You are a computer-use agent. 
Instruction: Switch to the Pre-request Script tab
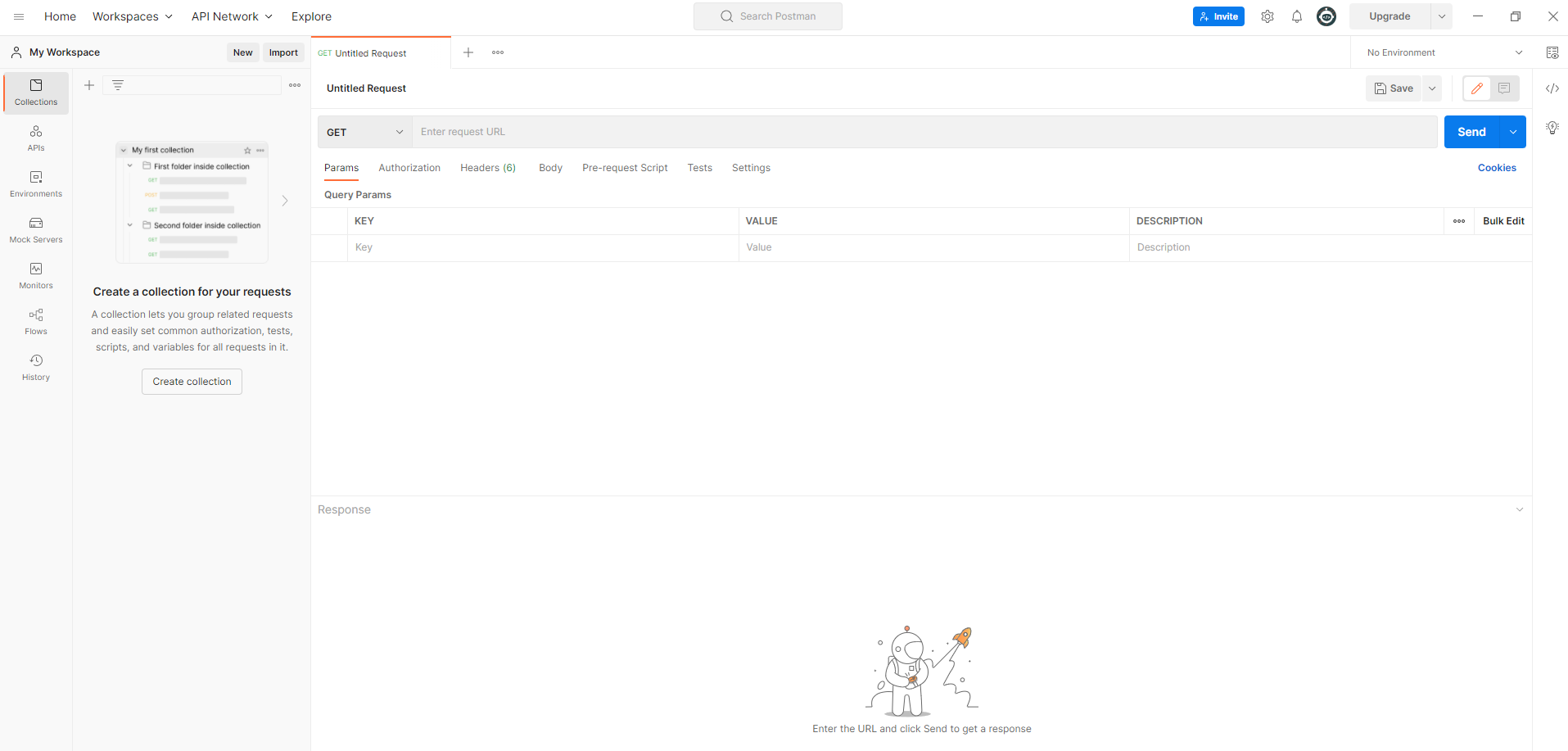(x=625, y=168)
